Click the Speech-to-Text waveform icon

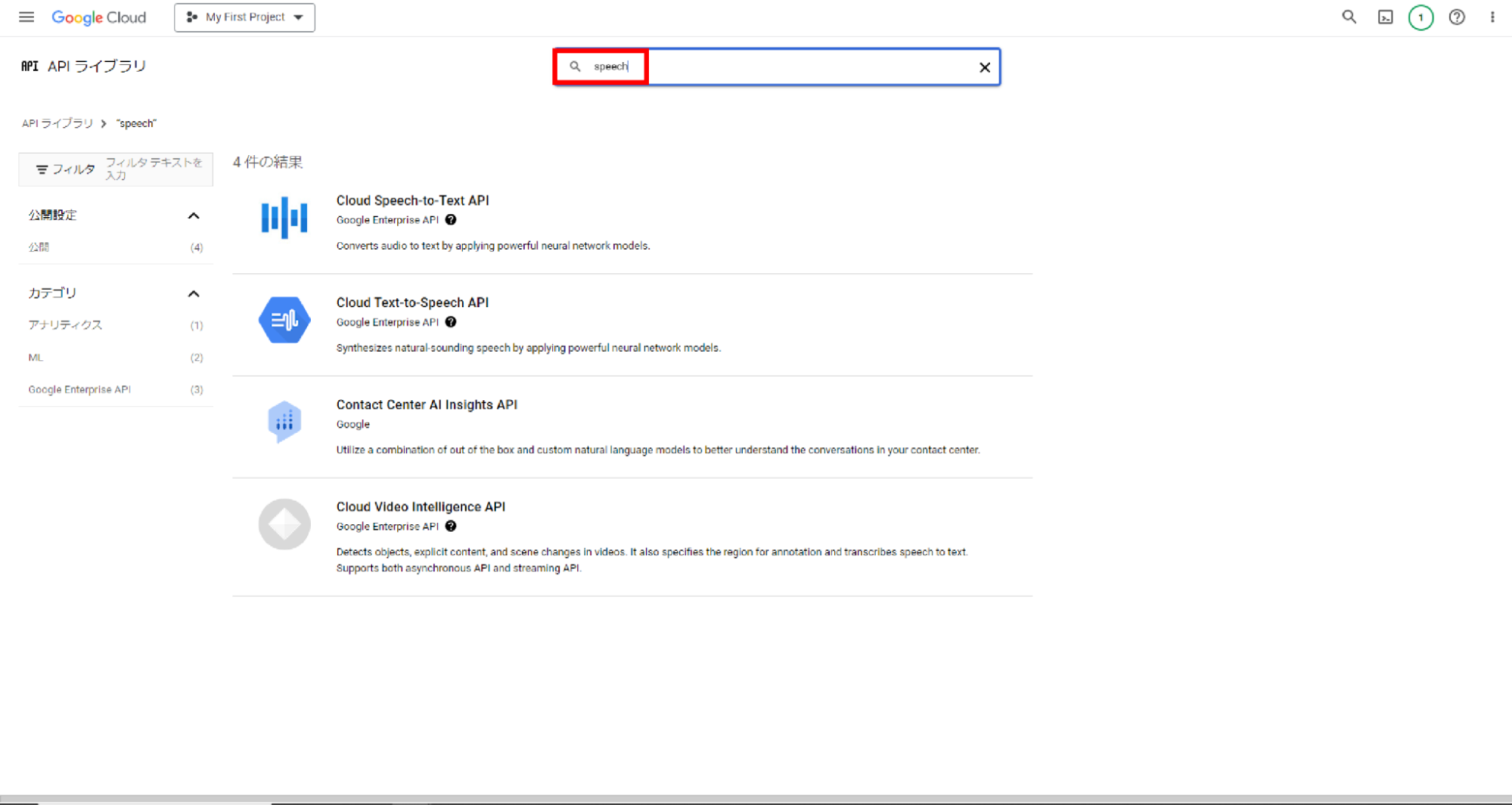point(284,217)
